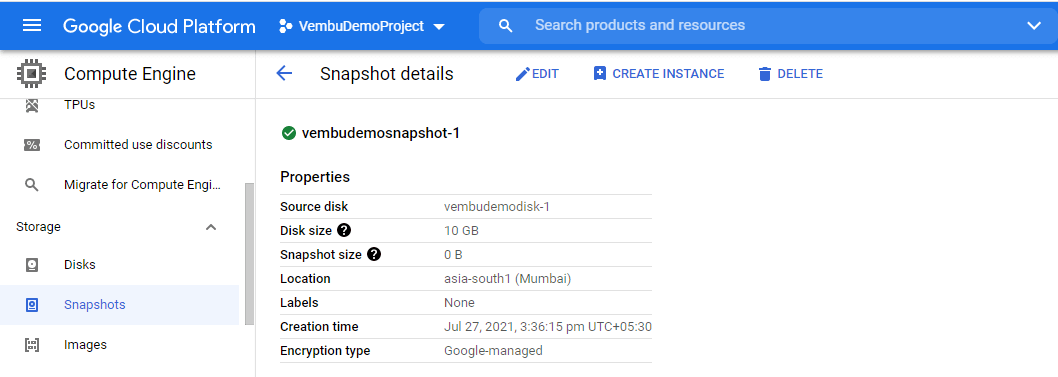Click the Disk size help icon
This screenshot has height=377, width=1058.
pos(343,231)
